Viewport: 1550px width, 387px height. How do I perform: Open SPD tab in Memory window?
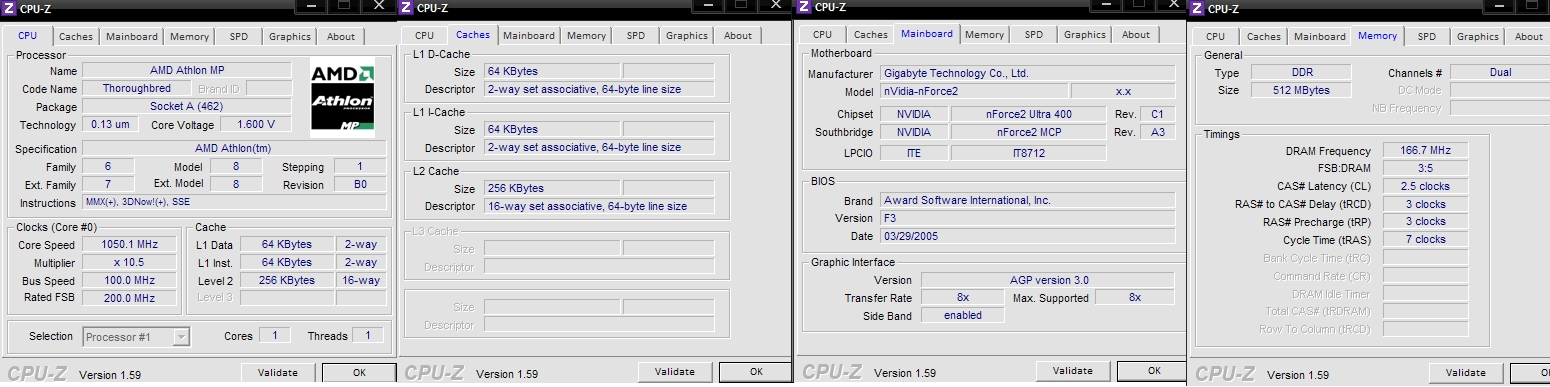point(1427,37)
